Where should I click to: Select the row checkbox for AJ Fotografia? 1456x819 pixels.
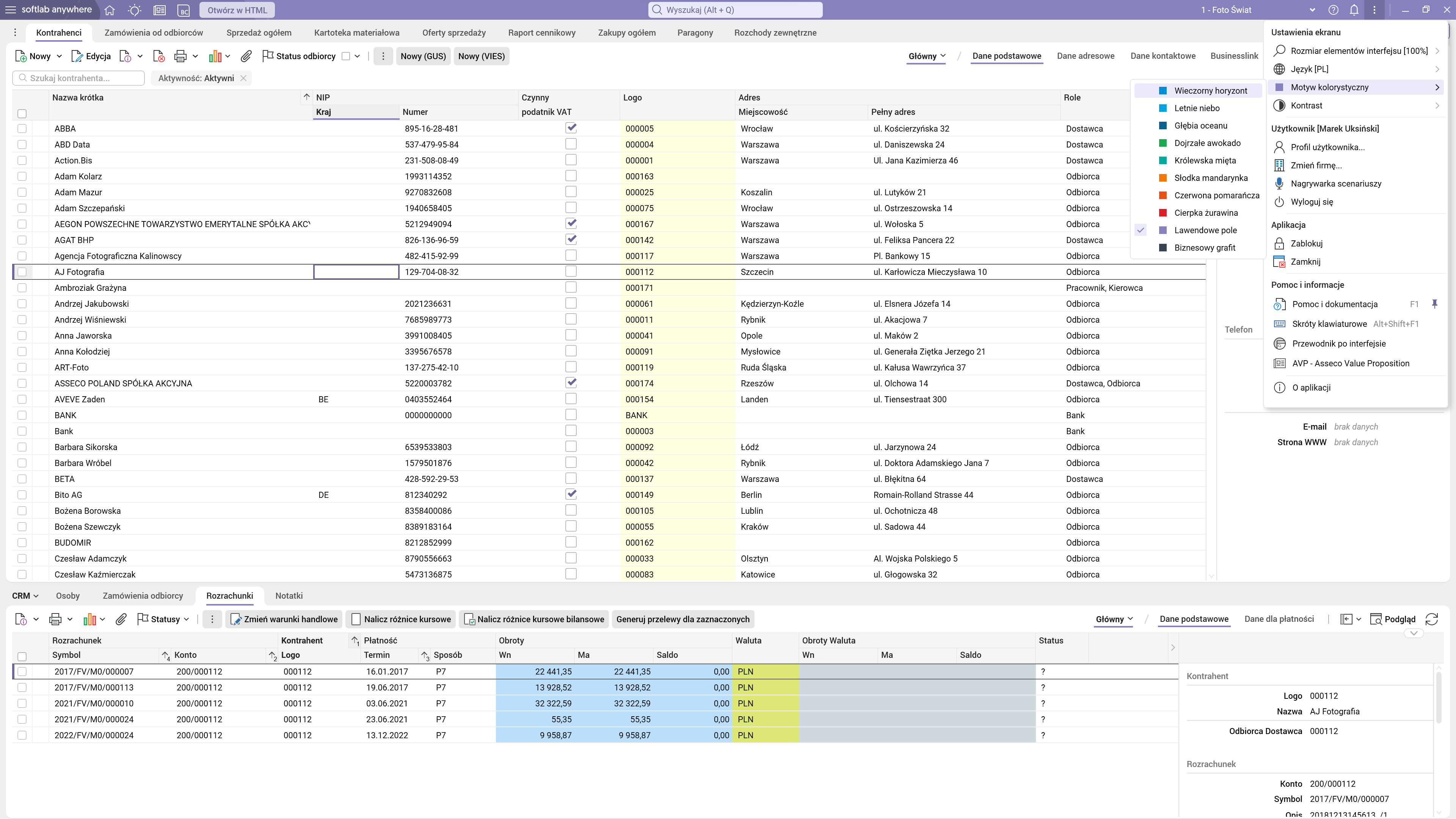[22, 272]
